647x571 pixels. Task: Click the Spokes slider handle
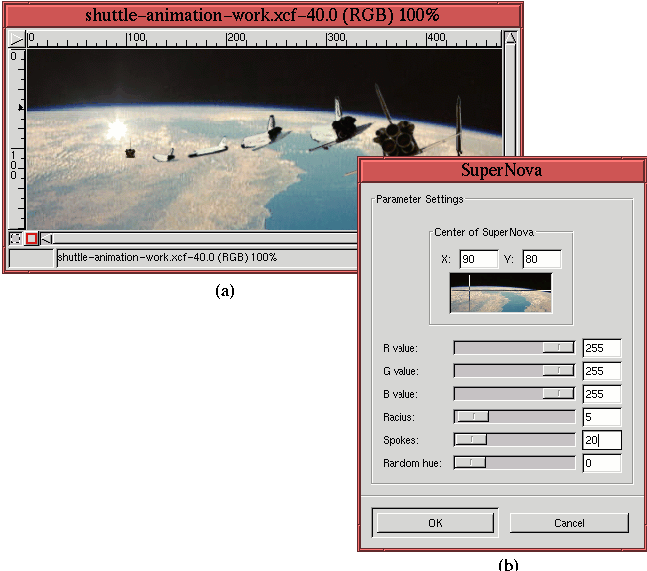coord(471,440)
